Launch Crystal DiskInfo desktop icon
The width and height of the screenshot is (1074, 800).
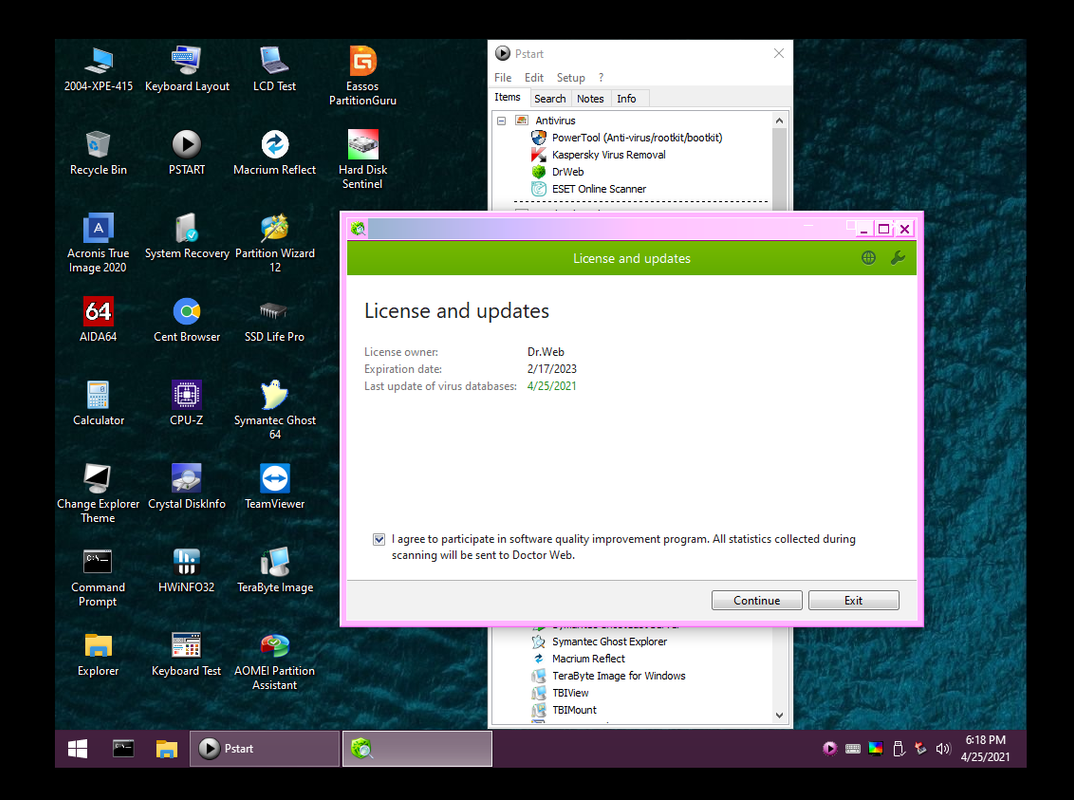(186, 486)
